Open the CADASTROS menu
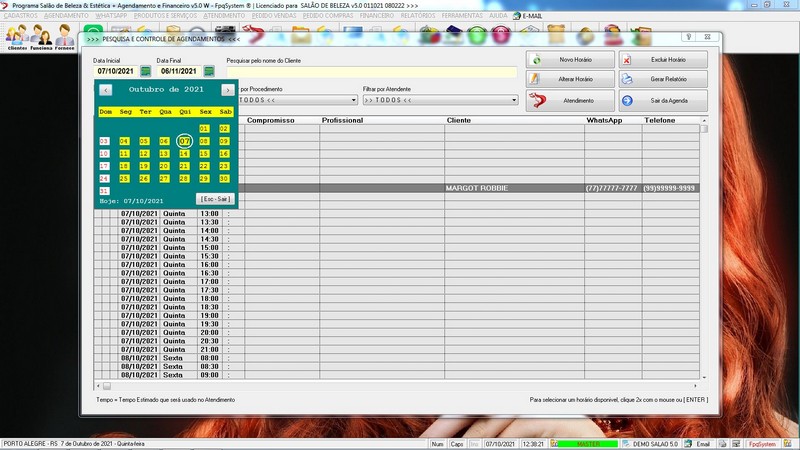 point(20,16)
